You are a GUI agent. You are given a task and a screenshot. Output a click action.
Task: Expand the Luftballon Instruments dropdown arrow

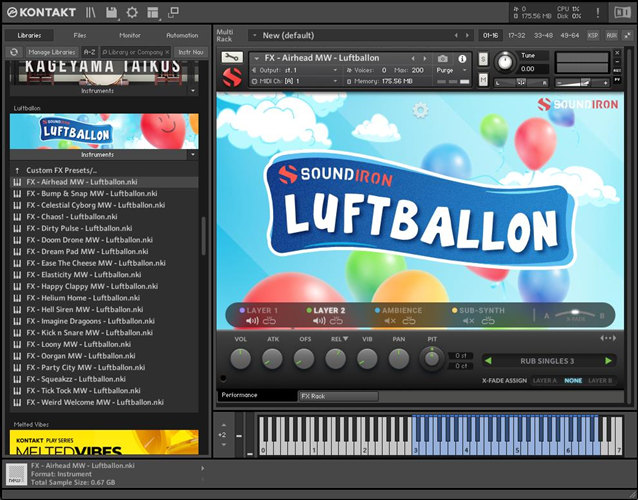click(190, 155)
